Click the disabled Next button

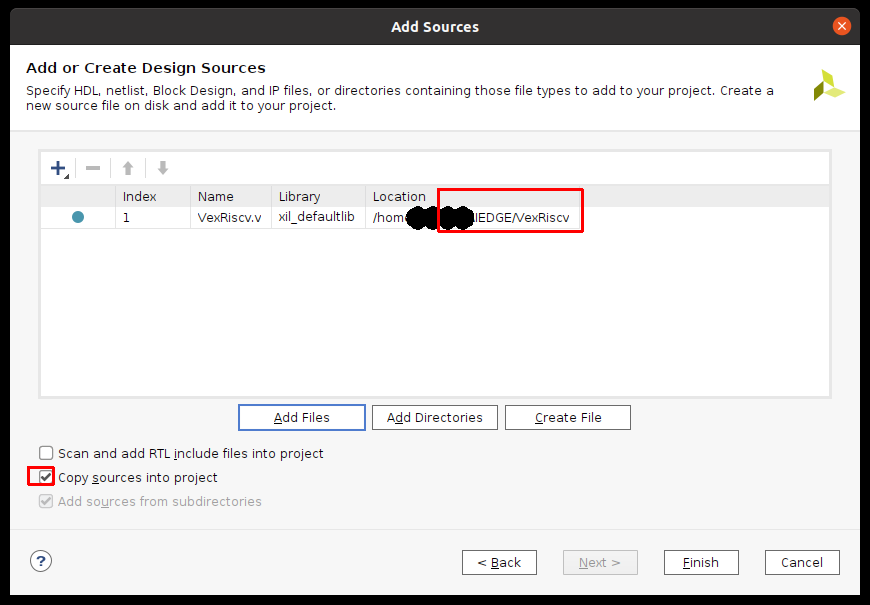pos(600,563)
